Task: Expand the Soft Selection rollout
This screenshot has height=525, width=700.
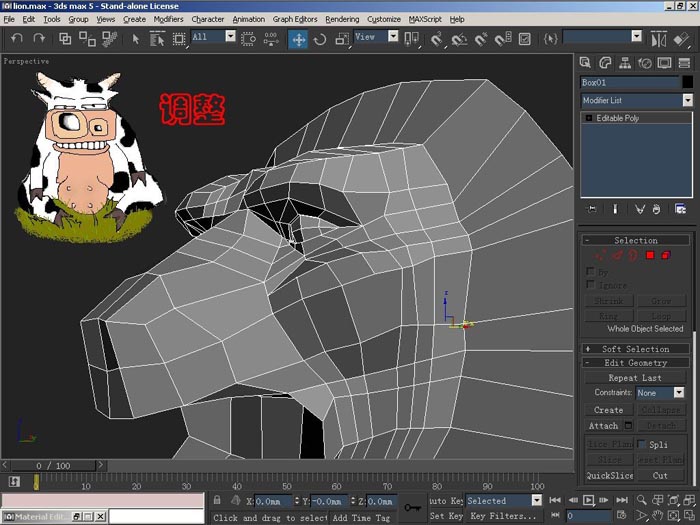Action: point(636,349)
